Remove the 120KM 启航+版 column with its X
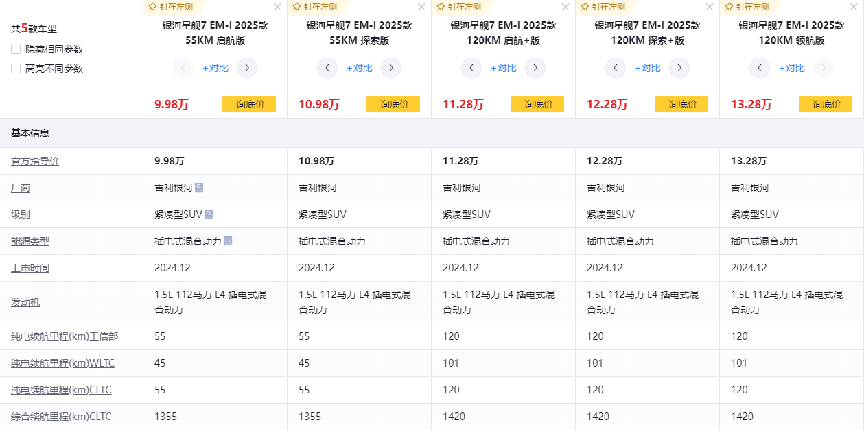 coord(565,7)
